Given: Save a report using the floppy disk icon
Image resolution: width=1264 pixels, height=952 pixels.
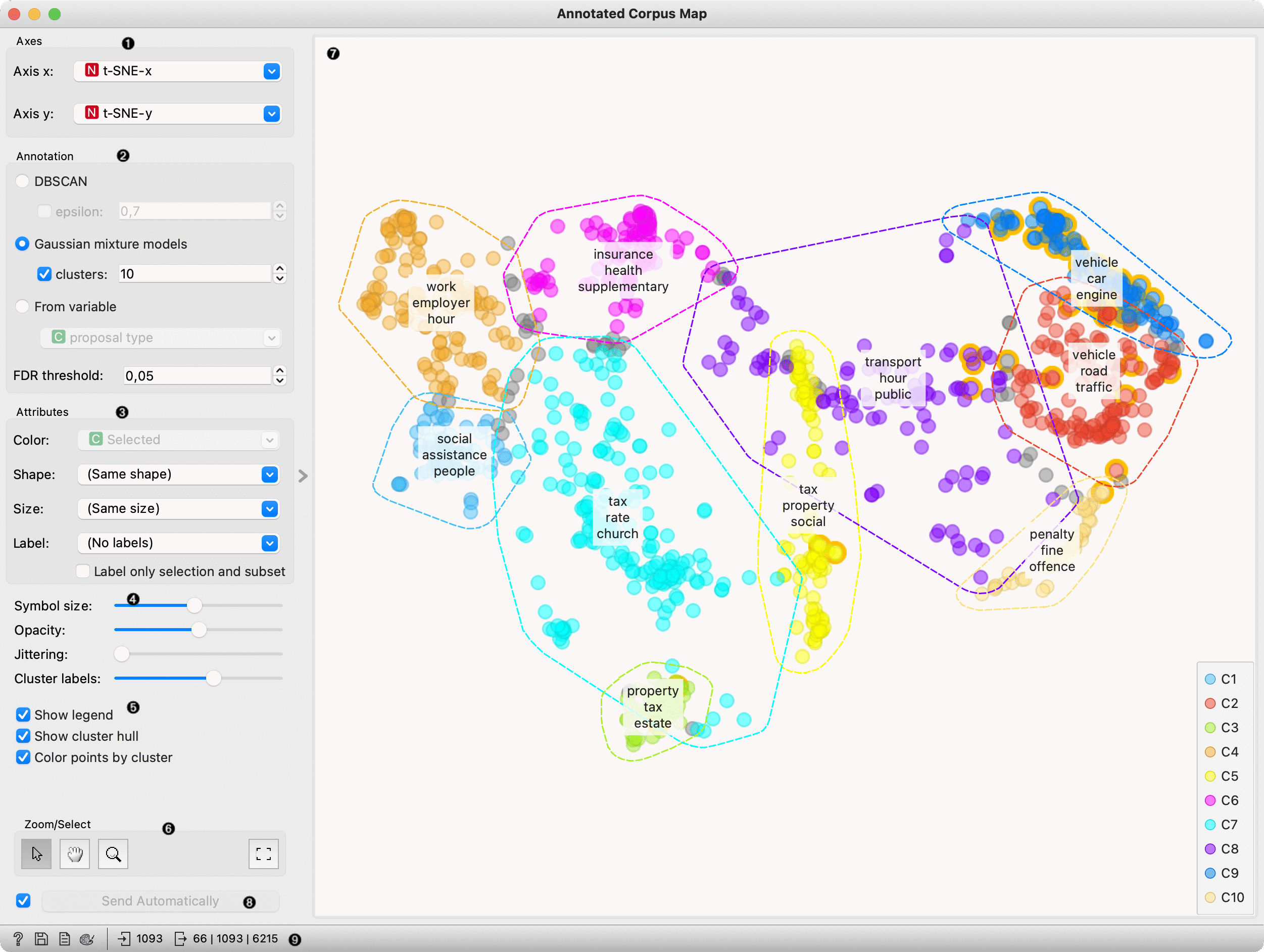Looking at the screenshot, I should [x=40, y=938].
